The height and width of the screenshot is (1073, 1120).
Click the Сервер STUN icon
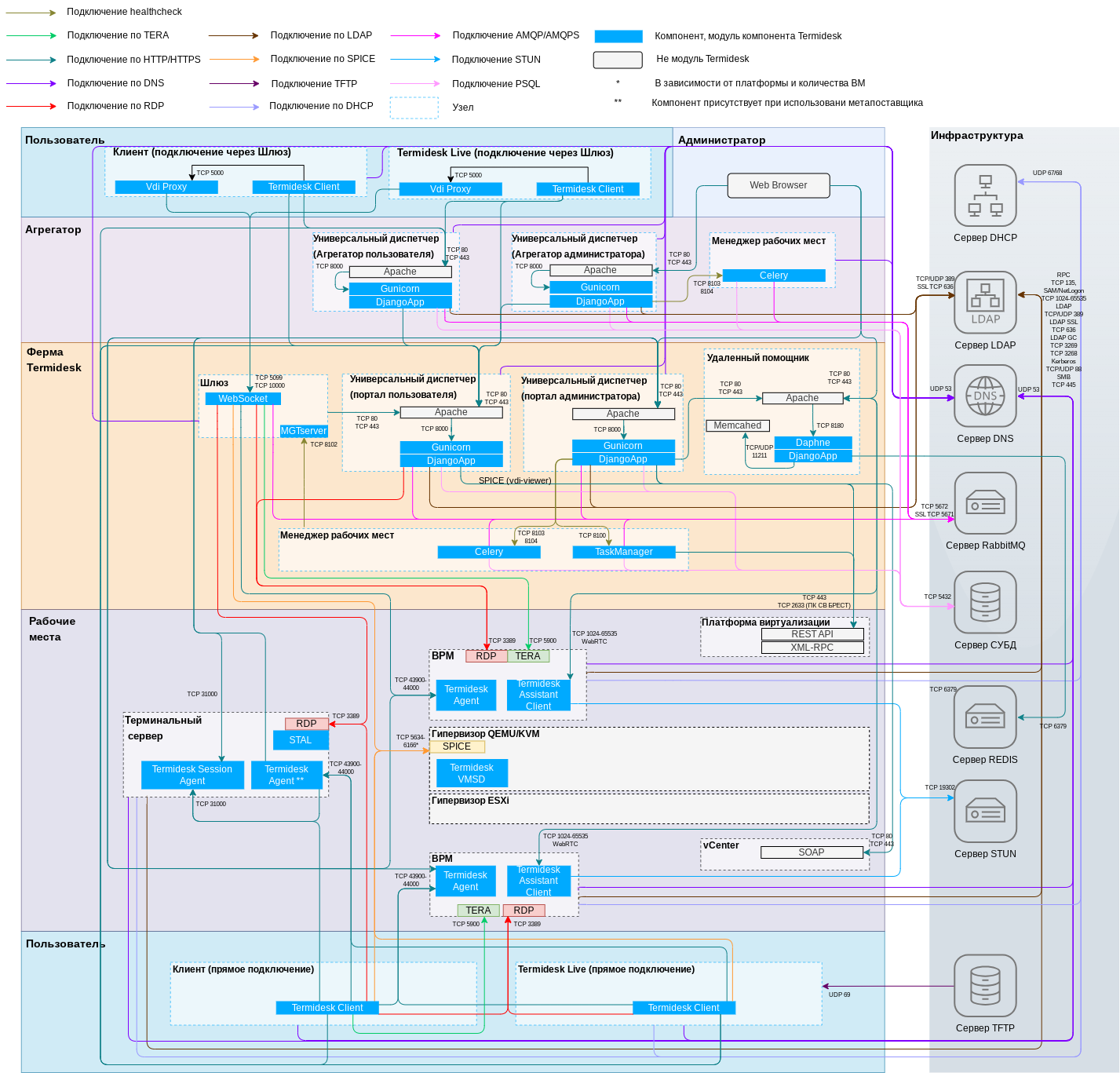[x=985, y=812]
